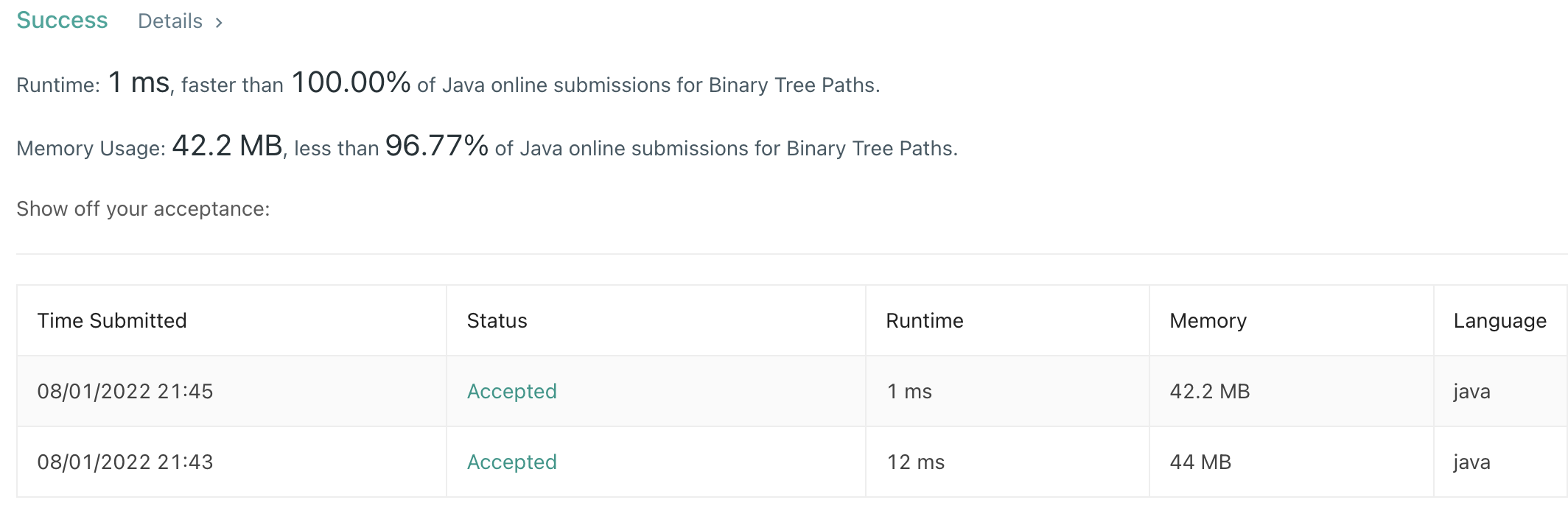Click the Memory column header
1568x511 pixels.
pyautogui.click(x=1208, y=320)
